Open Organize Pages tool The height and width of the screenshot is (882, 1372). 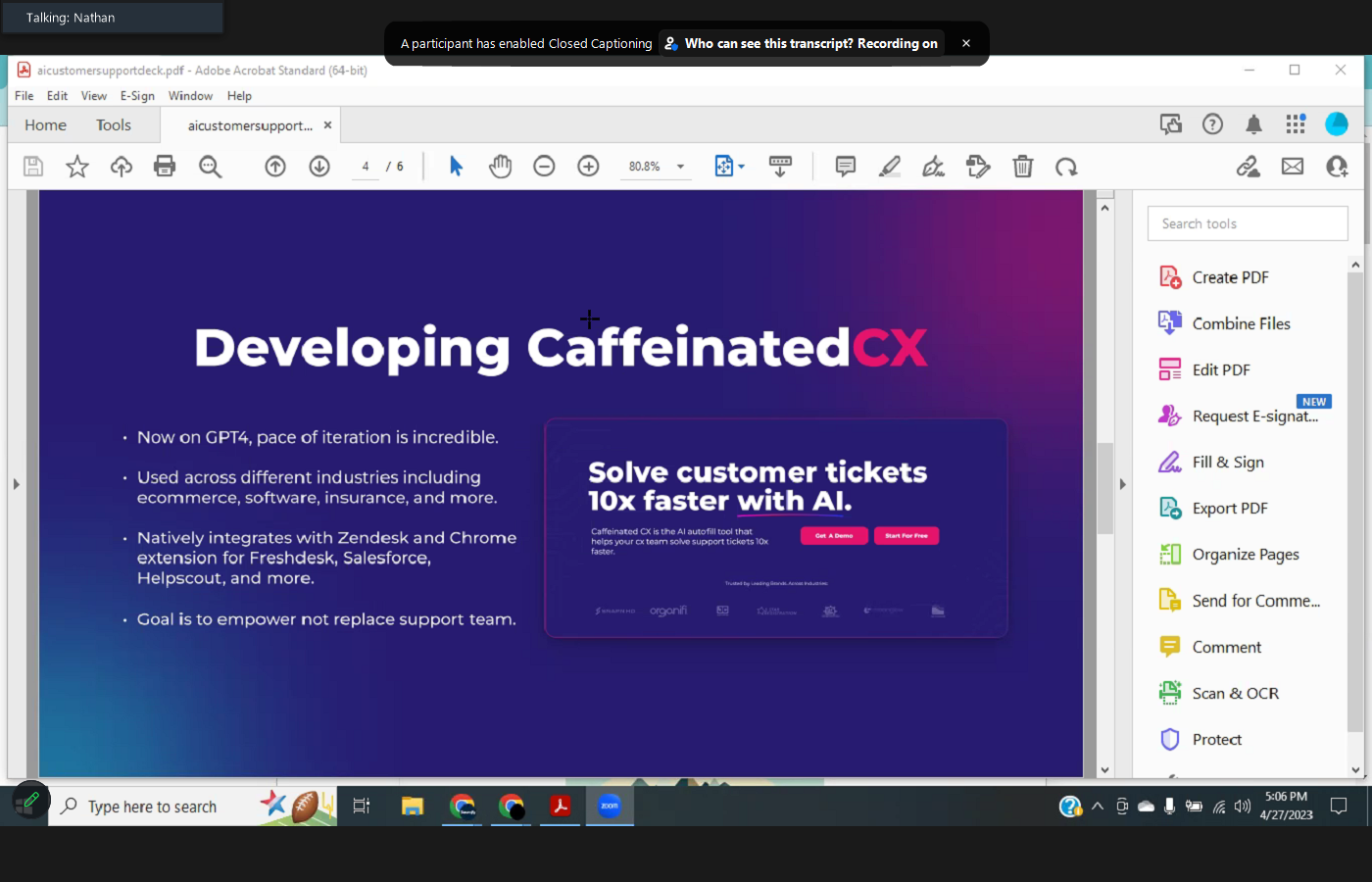coord(1245,555)
